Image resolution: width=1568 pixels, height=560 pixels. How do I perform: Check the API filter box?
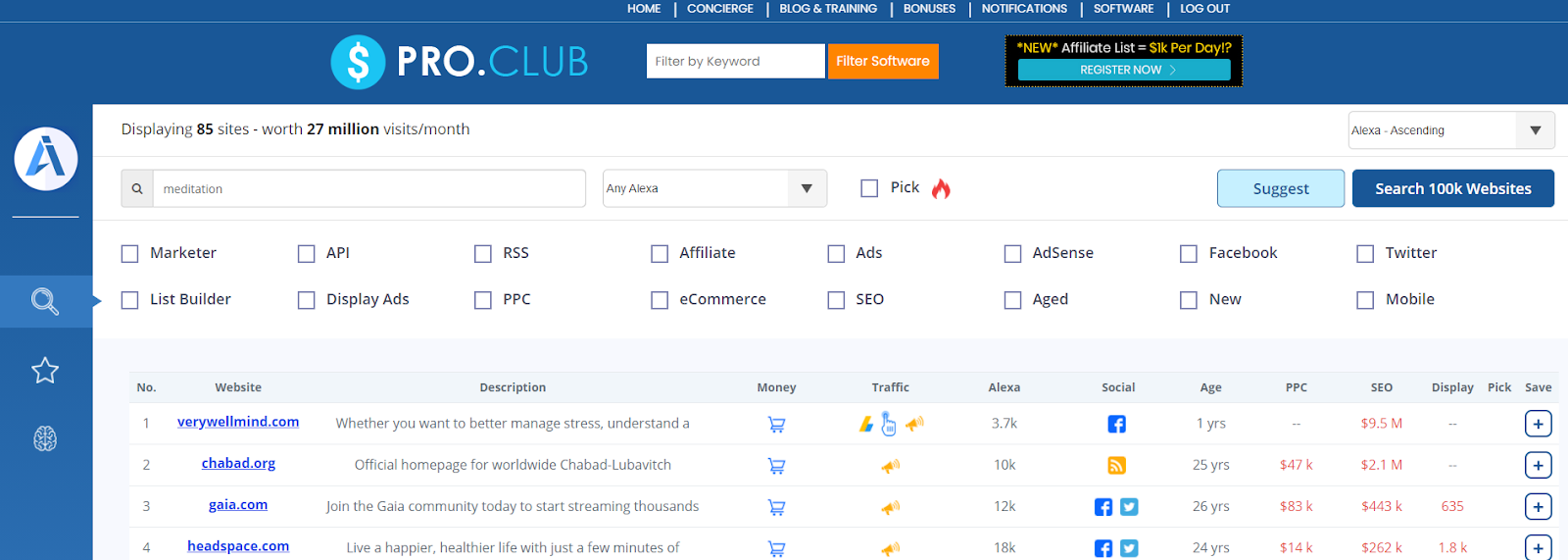[306, 254]
